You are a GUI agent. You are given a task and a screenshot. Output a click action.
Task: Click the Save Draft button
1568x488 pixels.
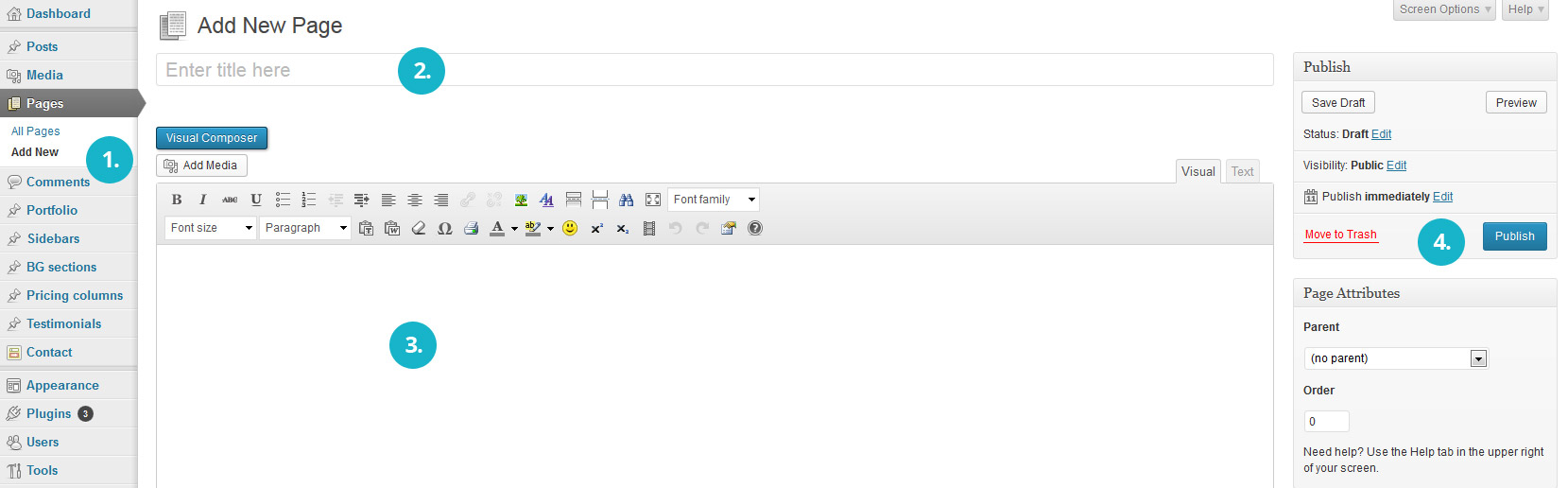click(x=1338, y=102)
